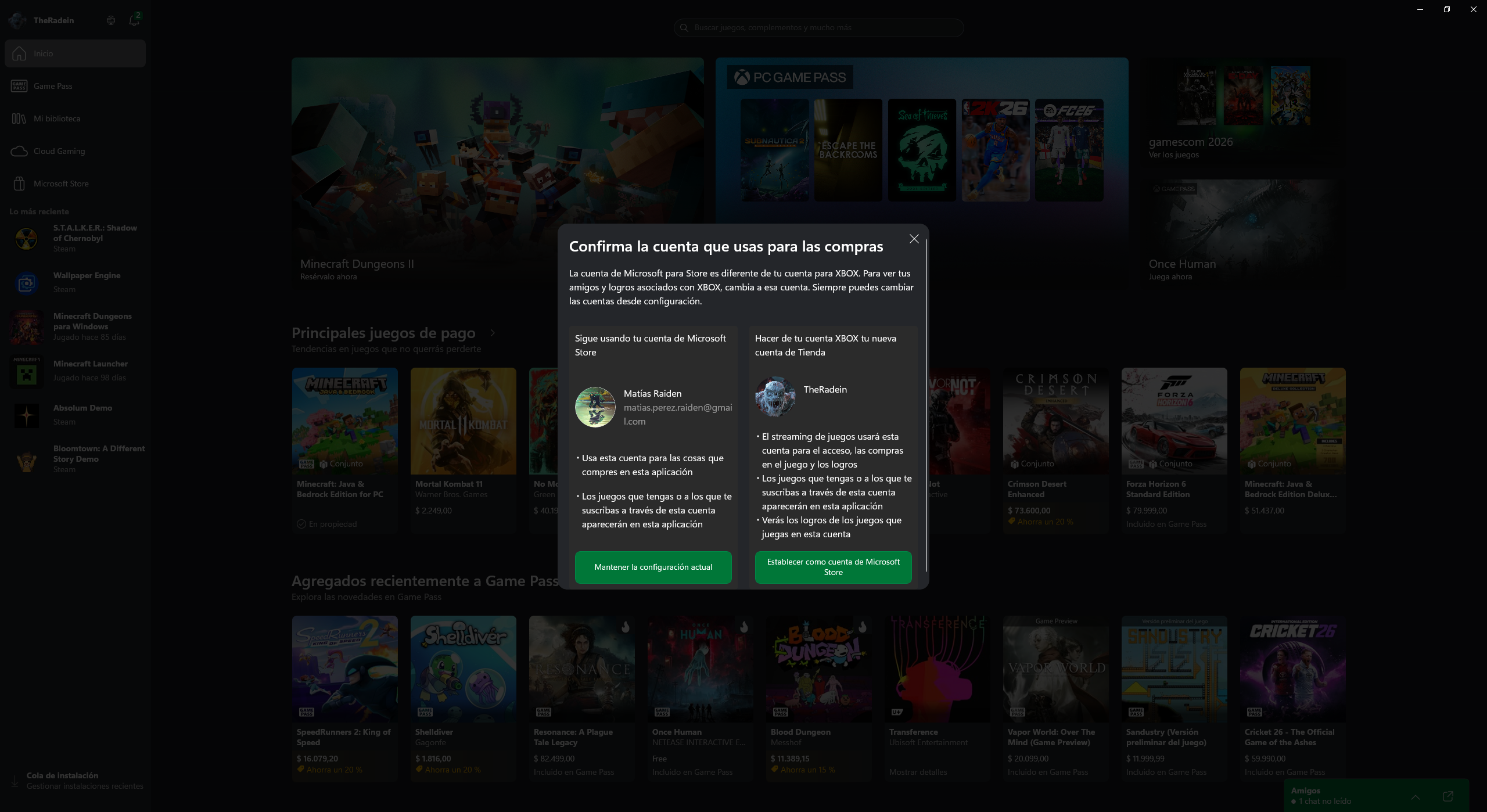Image resolution: width=1487 pixels, height=812 pixels.
Task: Click the search games input field
Action: 818,27
